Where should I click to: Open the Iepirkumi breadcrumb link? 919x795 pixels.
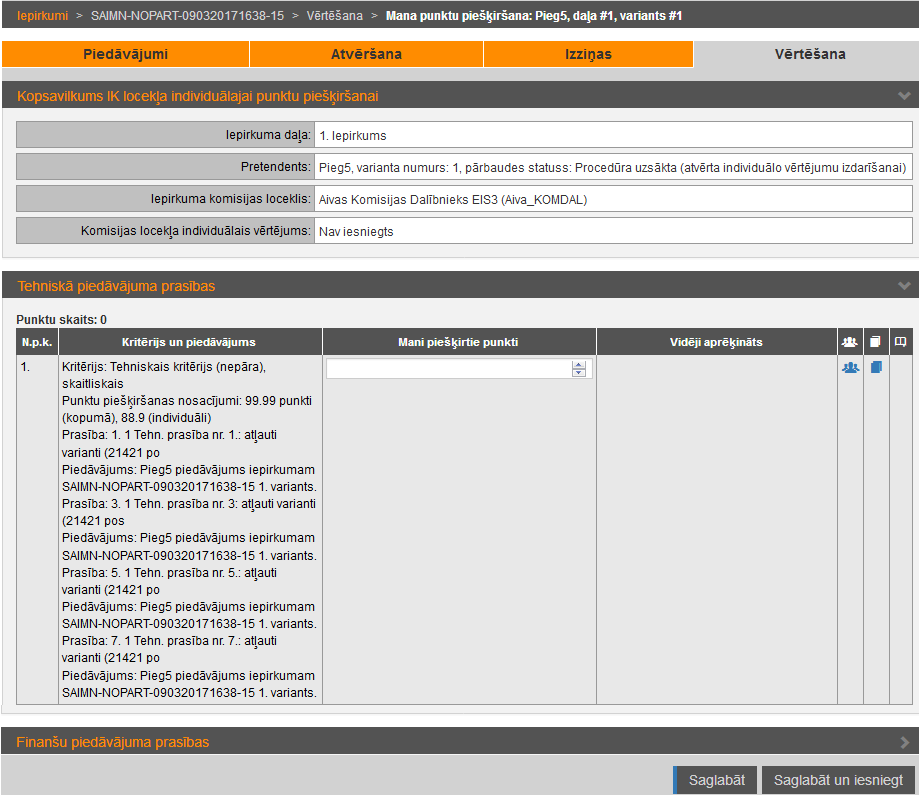point(42,16)
